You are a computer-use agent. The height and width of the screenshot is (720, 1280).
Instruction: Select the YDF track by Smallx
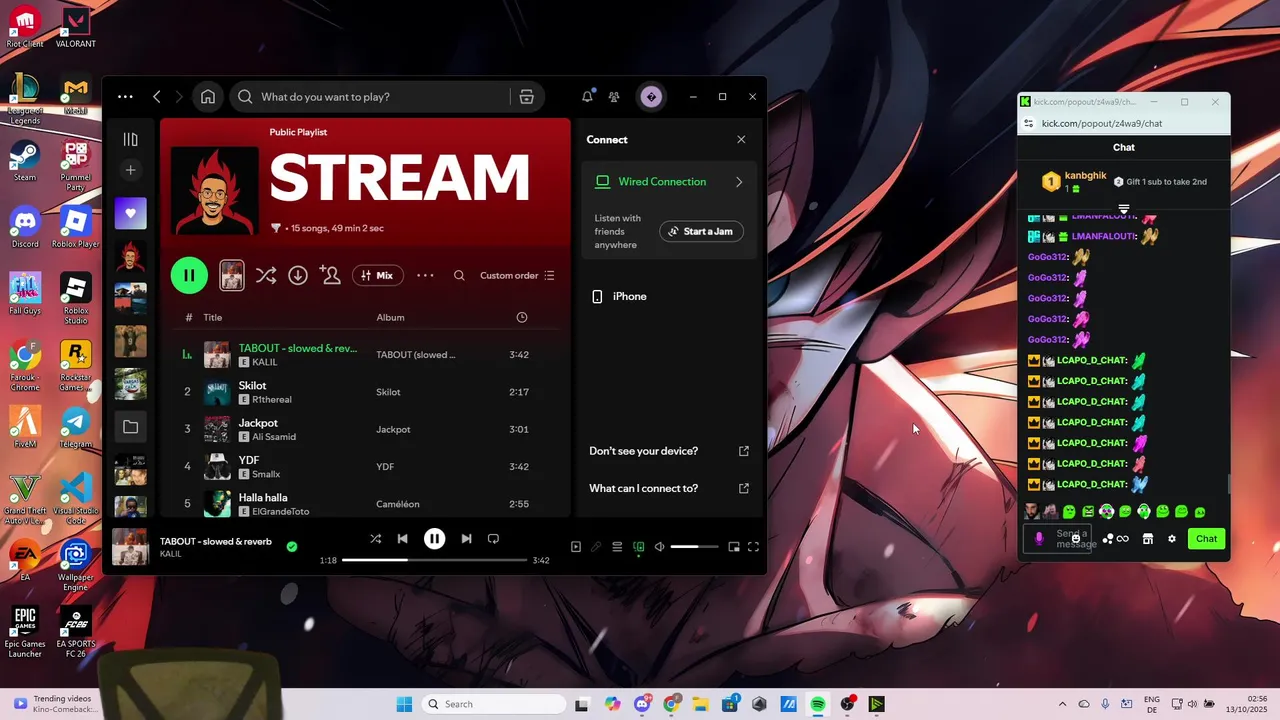[x=365, y=466]
